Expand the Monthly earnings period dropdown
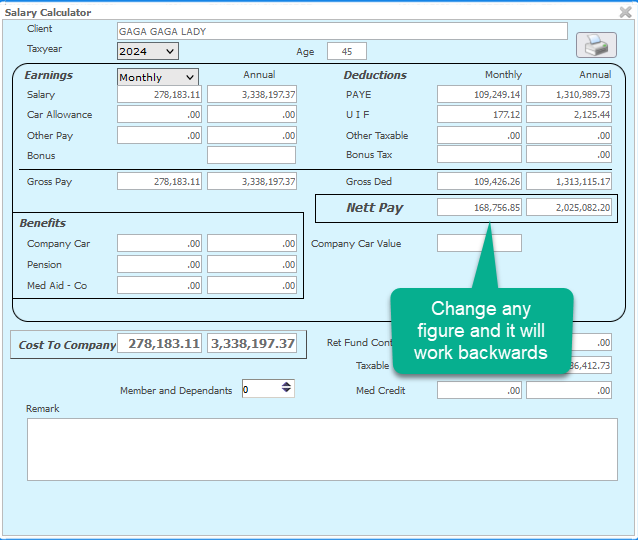 click(158, 77)
